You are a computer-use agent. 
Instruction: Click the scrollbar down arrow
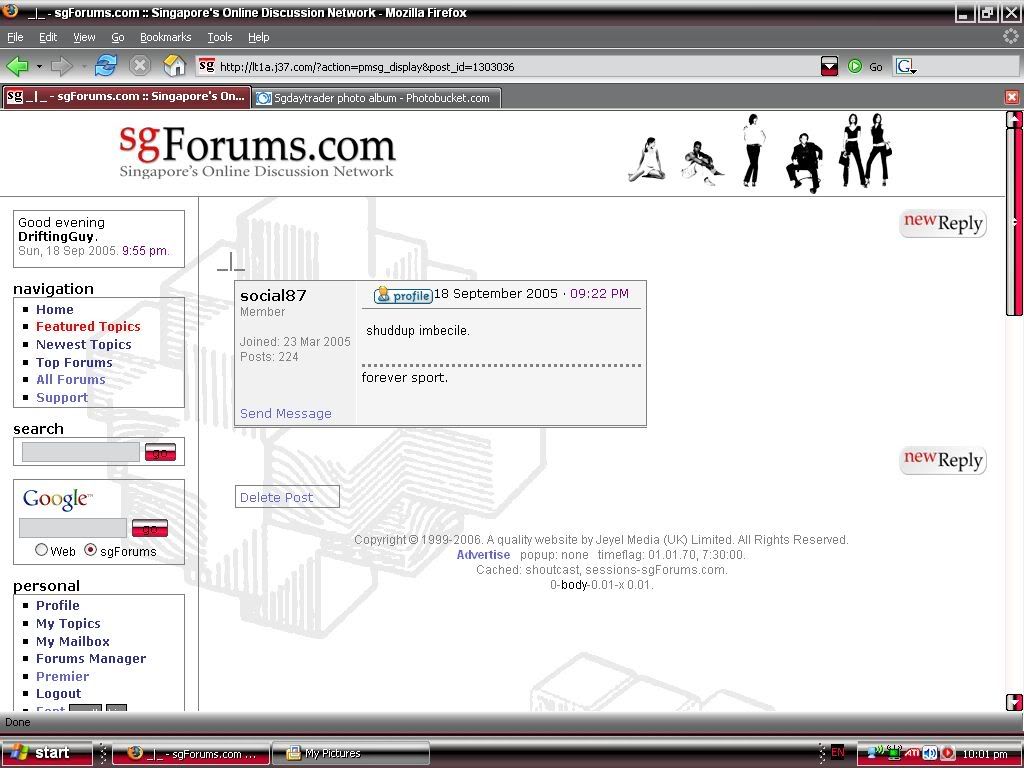click(x=1014, y=702)
